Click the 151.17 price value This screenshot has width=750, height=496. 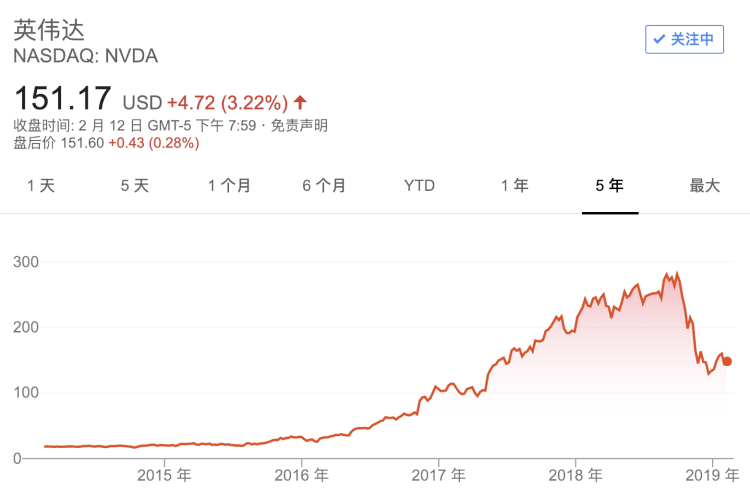[63, 99]
